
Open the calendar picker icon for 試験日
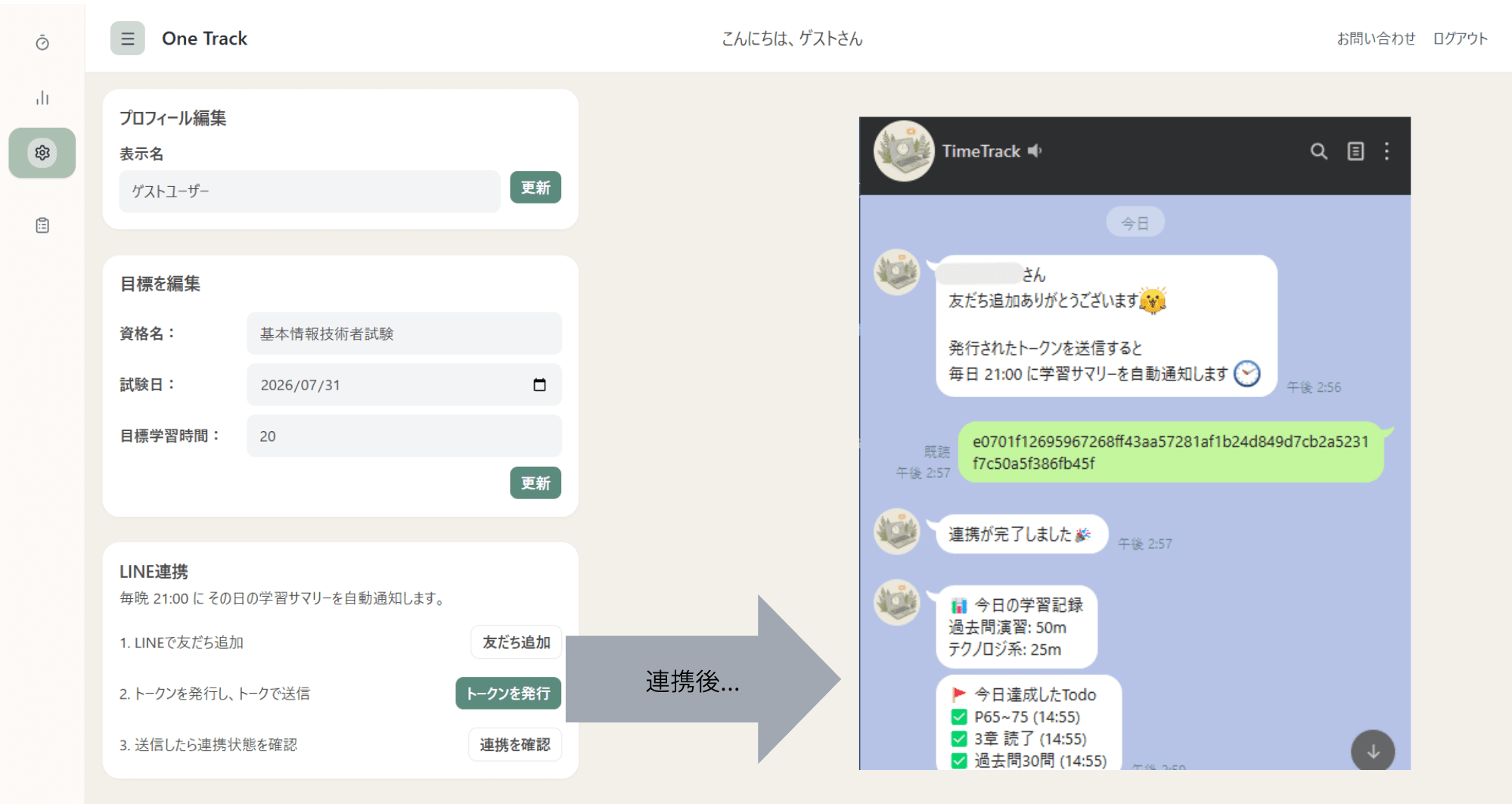(539, 385)
